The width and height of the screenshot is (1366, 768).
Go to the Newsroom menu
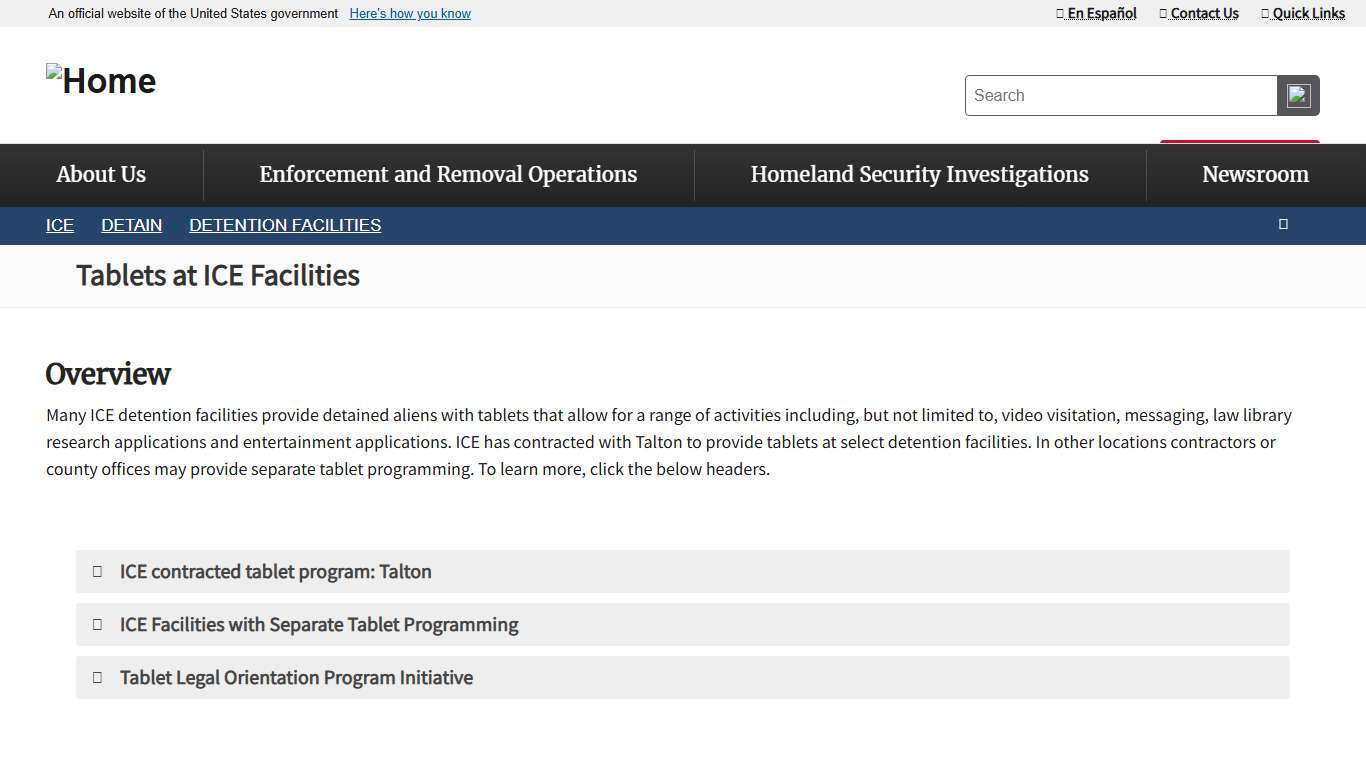point(1255,174)
